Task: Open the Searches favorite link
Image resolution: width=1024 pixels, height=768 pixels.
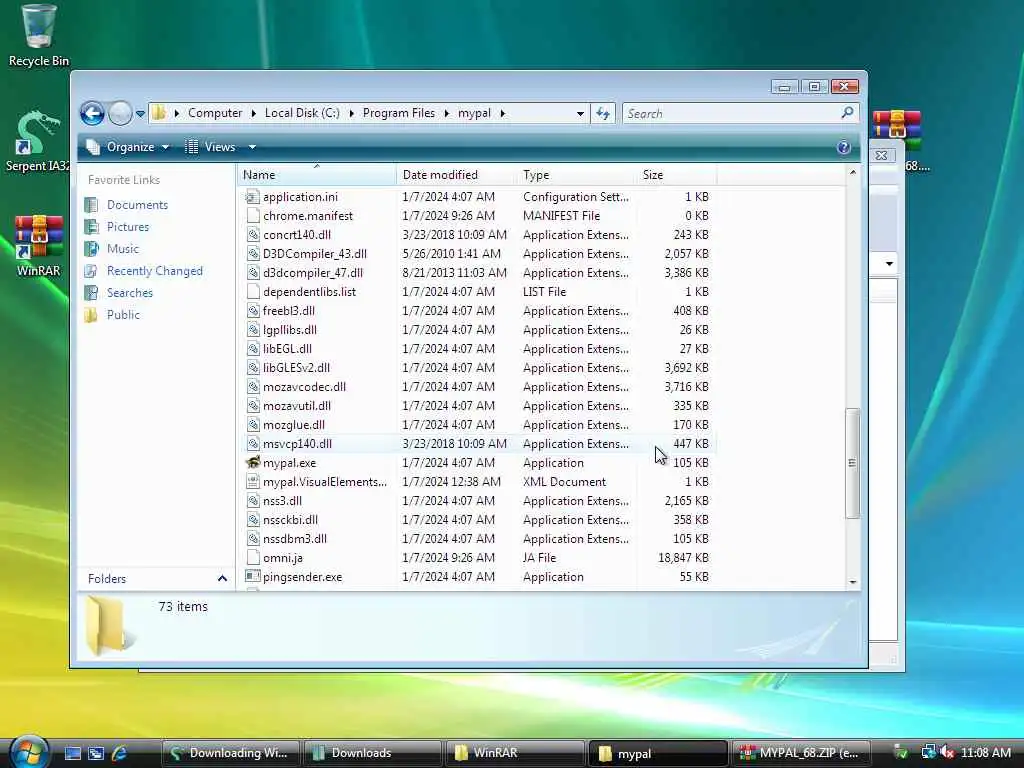Action: click(129, 293)
